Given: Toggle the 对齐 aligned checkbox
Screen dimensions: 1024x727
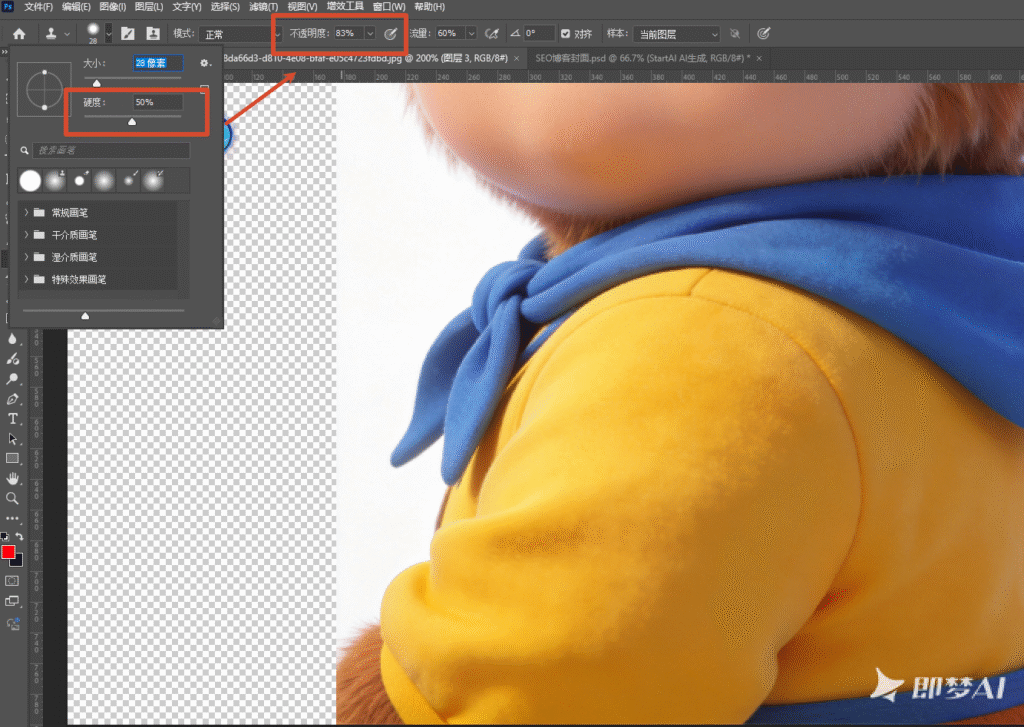Looking at the screenshot, I should pyautogui.click(x=566, y=33).
